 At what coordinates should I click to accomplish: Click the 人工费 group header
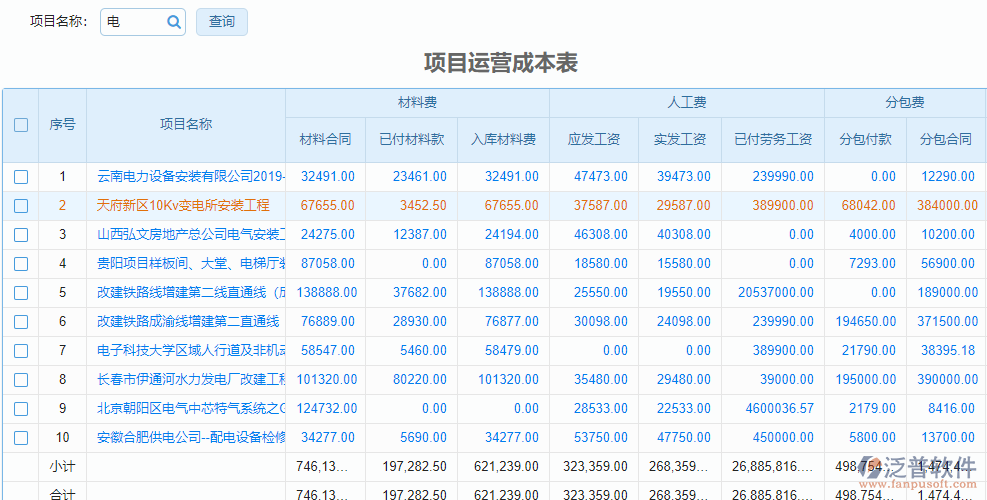coord(686,103)
